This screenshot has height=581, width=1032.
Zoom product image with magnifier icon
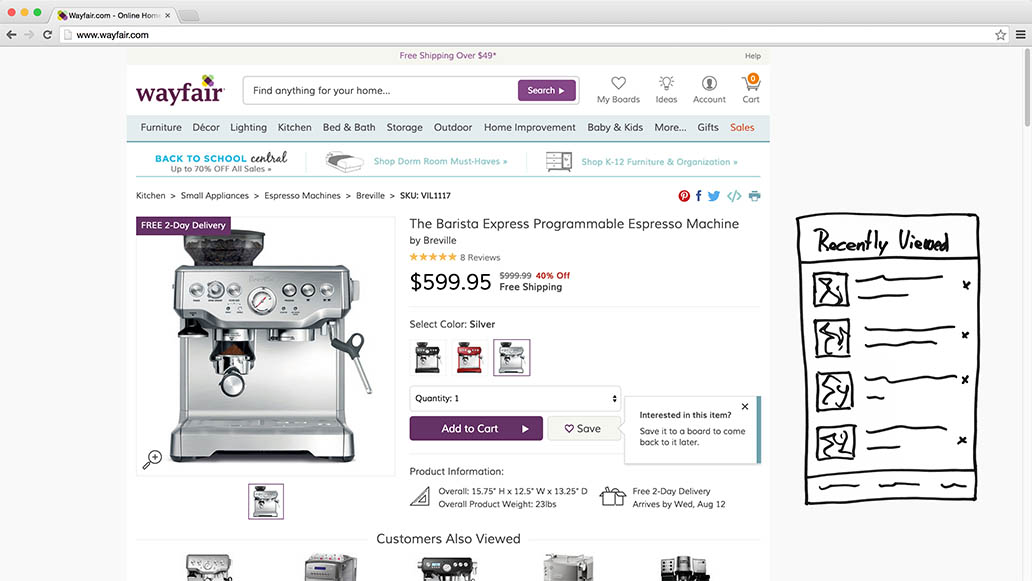(152, 459)
